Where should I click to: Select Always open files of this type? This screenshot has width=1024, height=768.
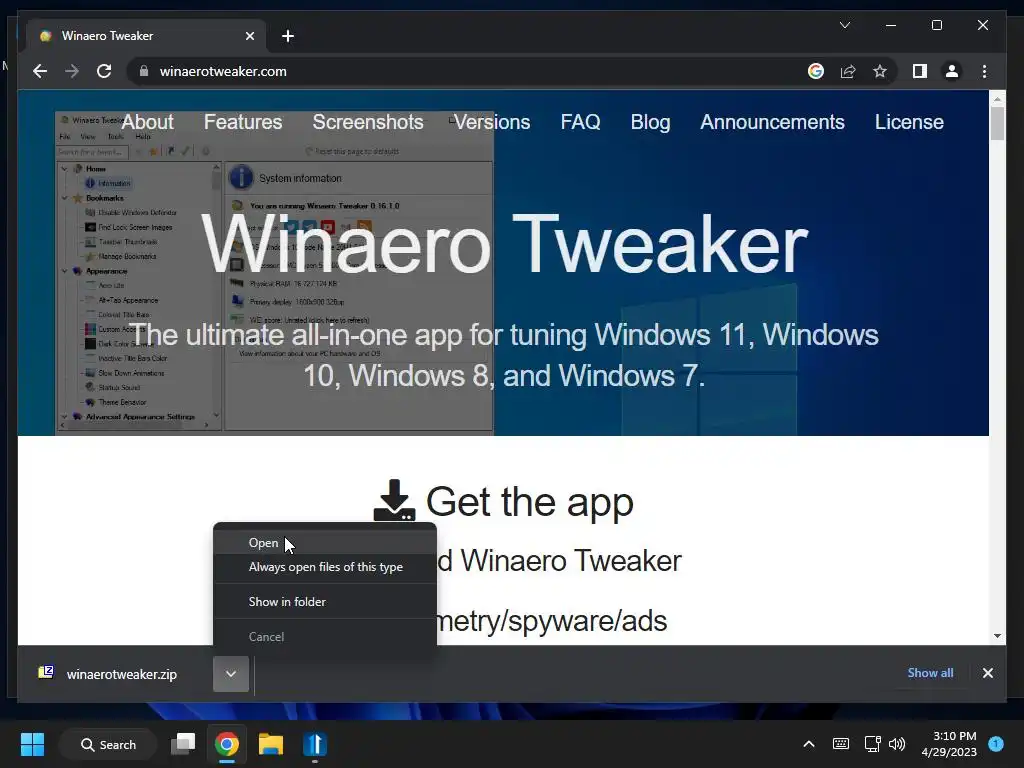[x=325, y=567]
